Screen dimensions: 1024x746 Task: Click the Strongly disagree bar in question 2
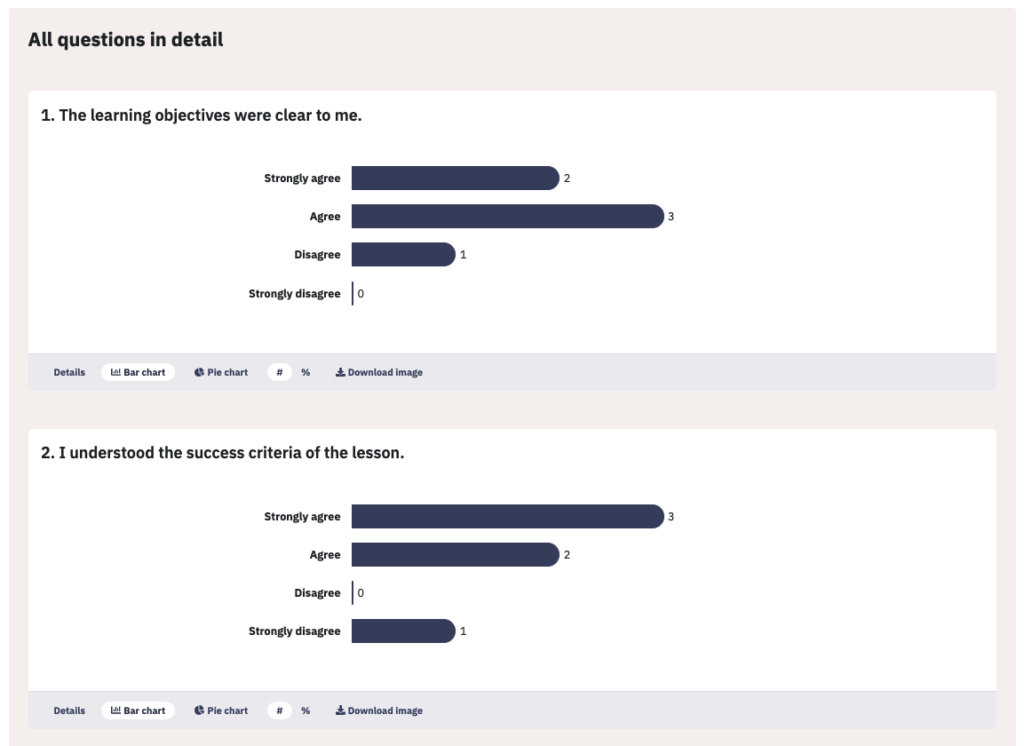(403, 631)
